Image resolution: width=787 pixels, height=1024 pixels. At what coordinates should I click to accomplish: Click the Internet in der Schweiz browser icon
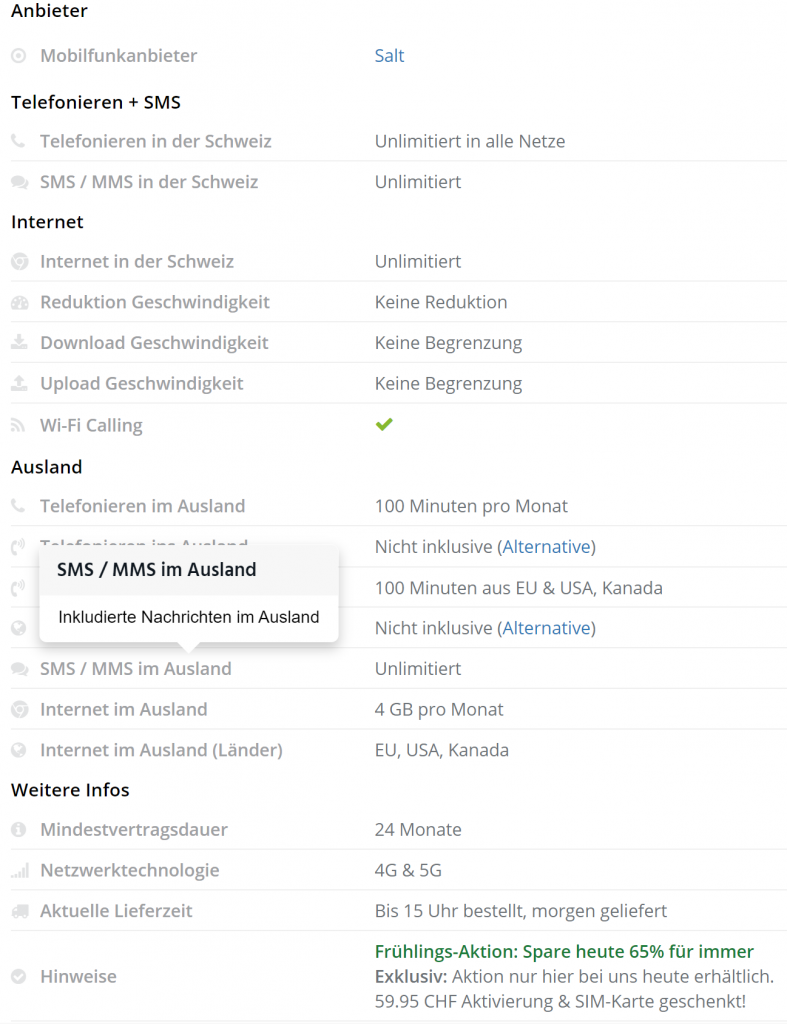tap(19, 262)
